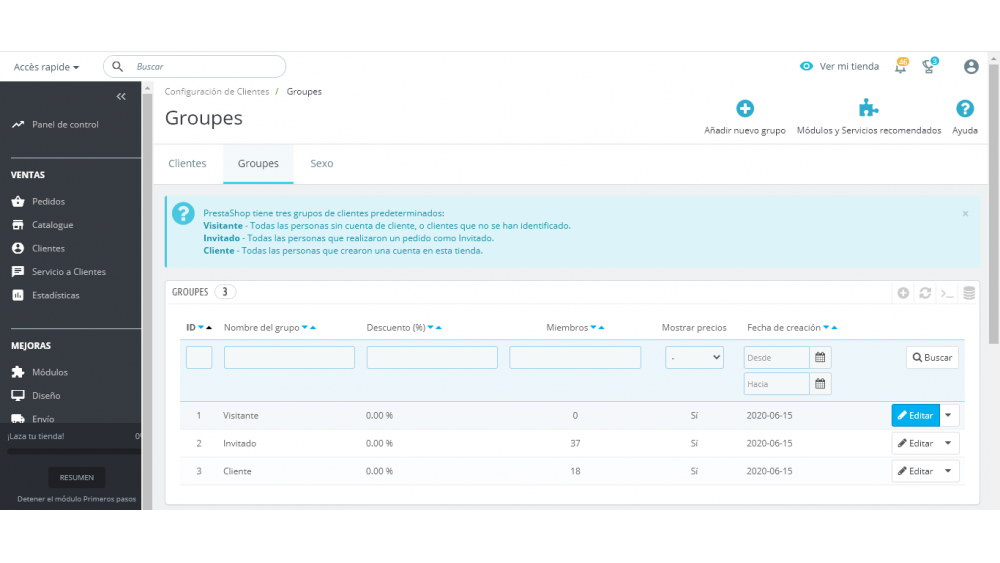Click the main page vertical scrollbar
Screen dimensions: 1000x563
(x=994, y=204)
